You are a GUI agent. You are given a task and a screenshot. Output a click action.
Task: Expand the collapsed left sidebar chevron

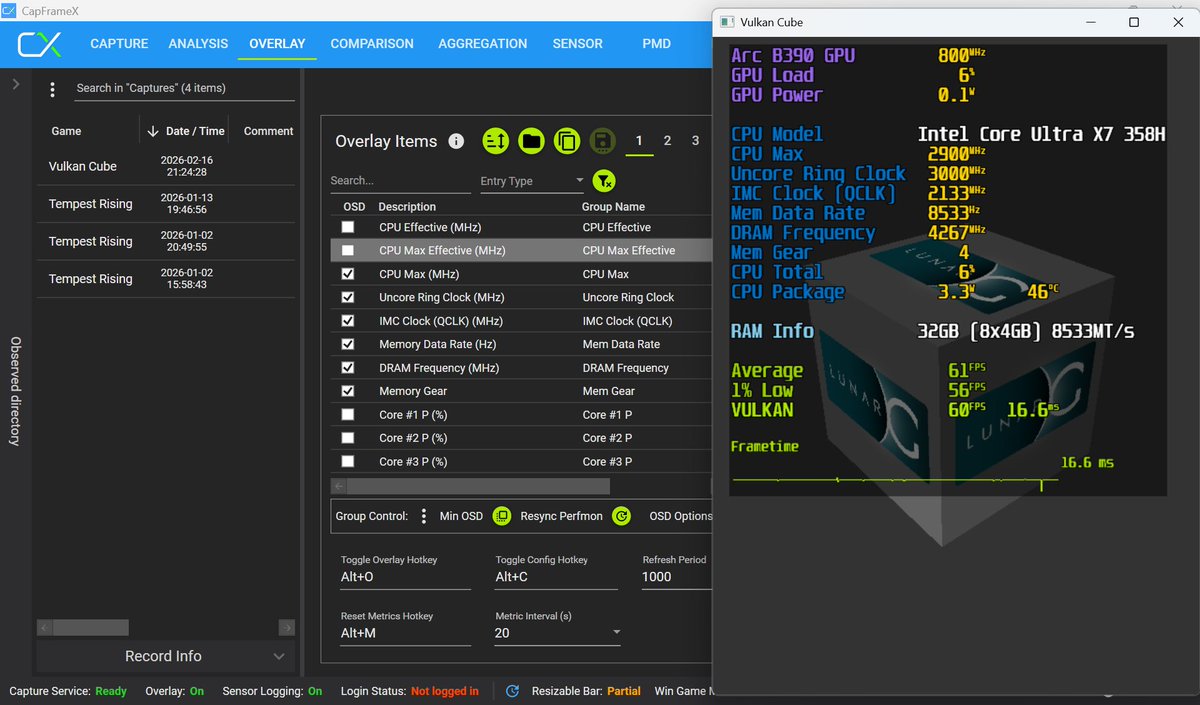[x=16, y=85]
